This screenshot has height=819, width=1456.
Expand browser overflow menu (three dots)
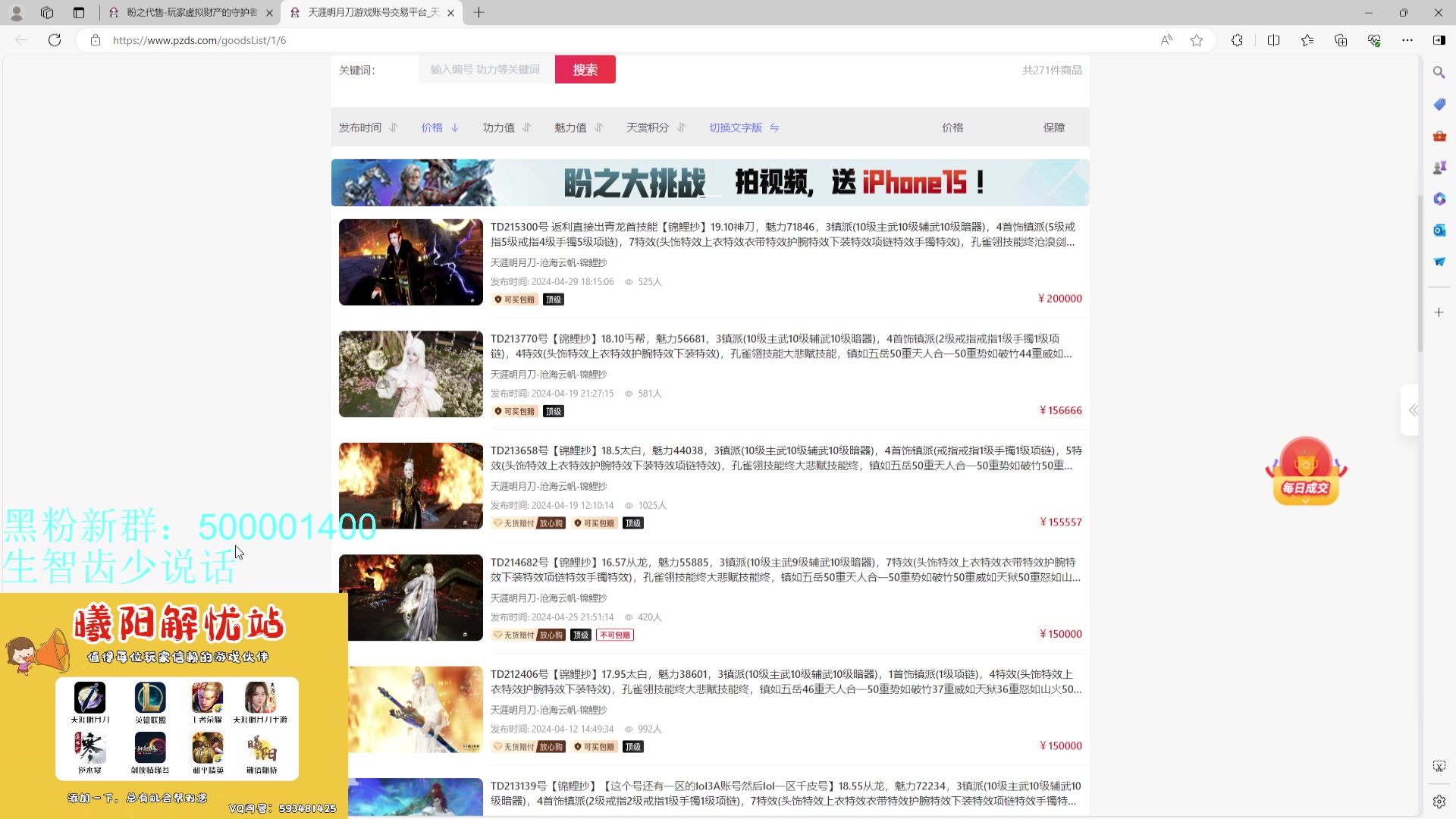click(x=1407, y=40)
